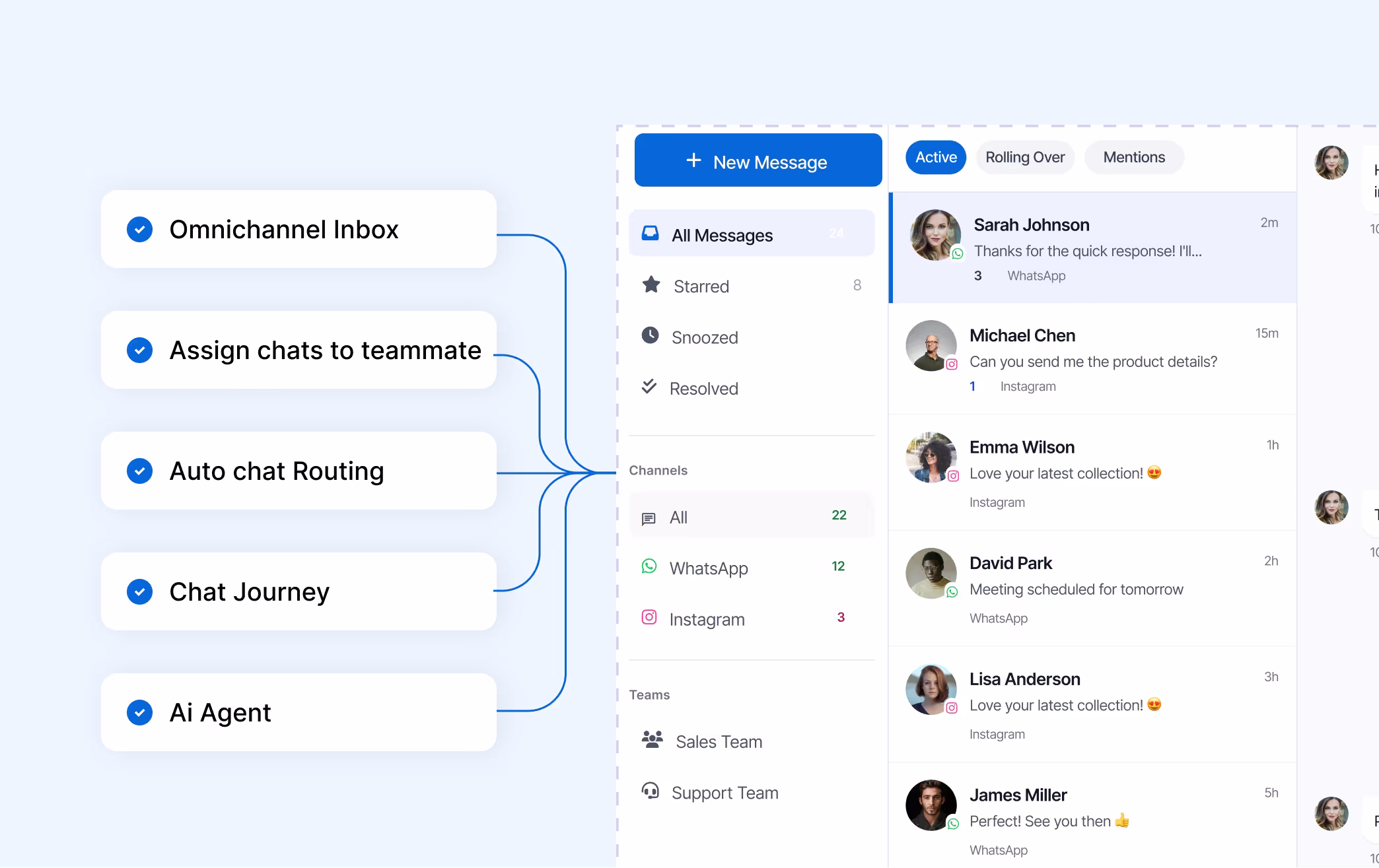Image resolution: width=1379 pixels, height=868 pixels.
Task: Toggle the Auto chat Routing checkmark
Action: click(x=139, y=471)
